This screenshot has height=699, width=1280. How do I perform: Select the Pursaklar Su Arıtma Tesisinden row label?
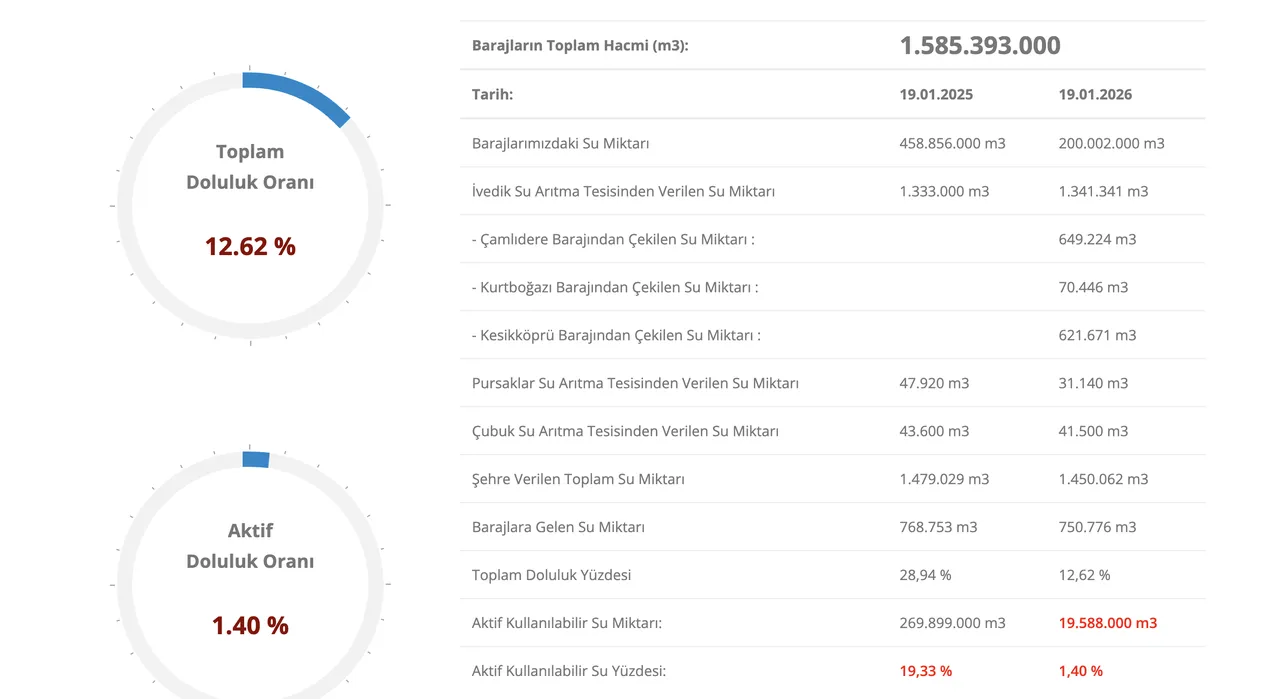(x=635, y=383)
